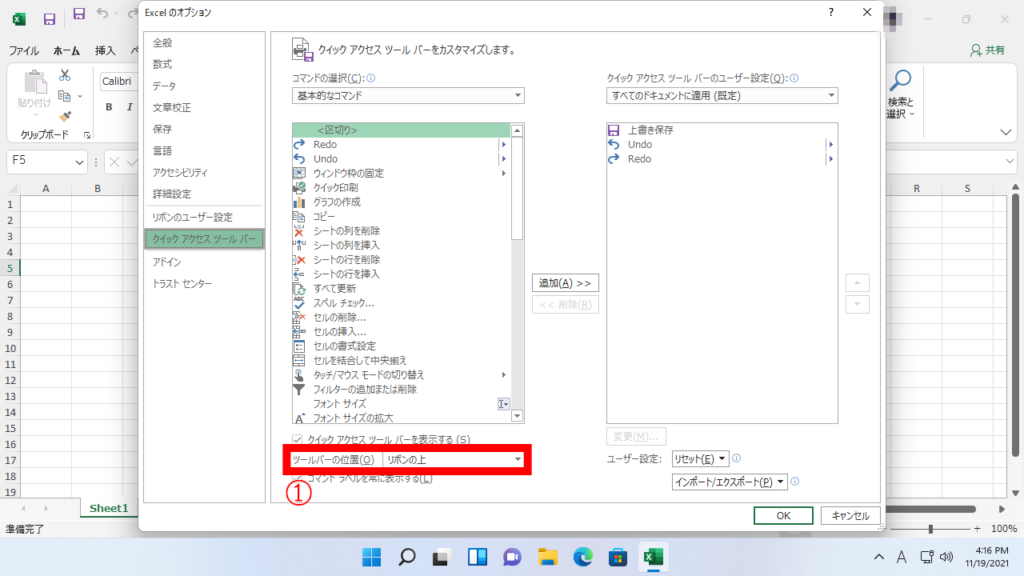The height and width of the screenshot is (576, 1024).
Task: Open File Explorer from the taskbar
Action: pos(547,556)
